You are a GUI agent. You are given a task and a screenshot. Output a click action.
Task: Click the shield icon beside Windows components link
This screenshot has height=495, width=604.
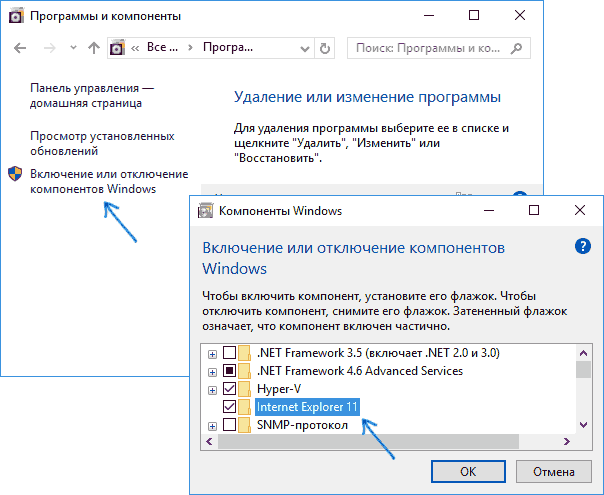[x=15, y=174]
